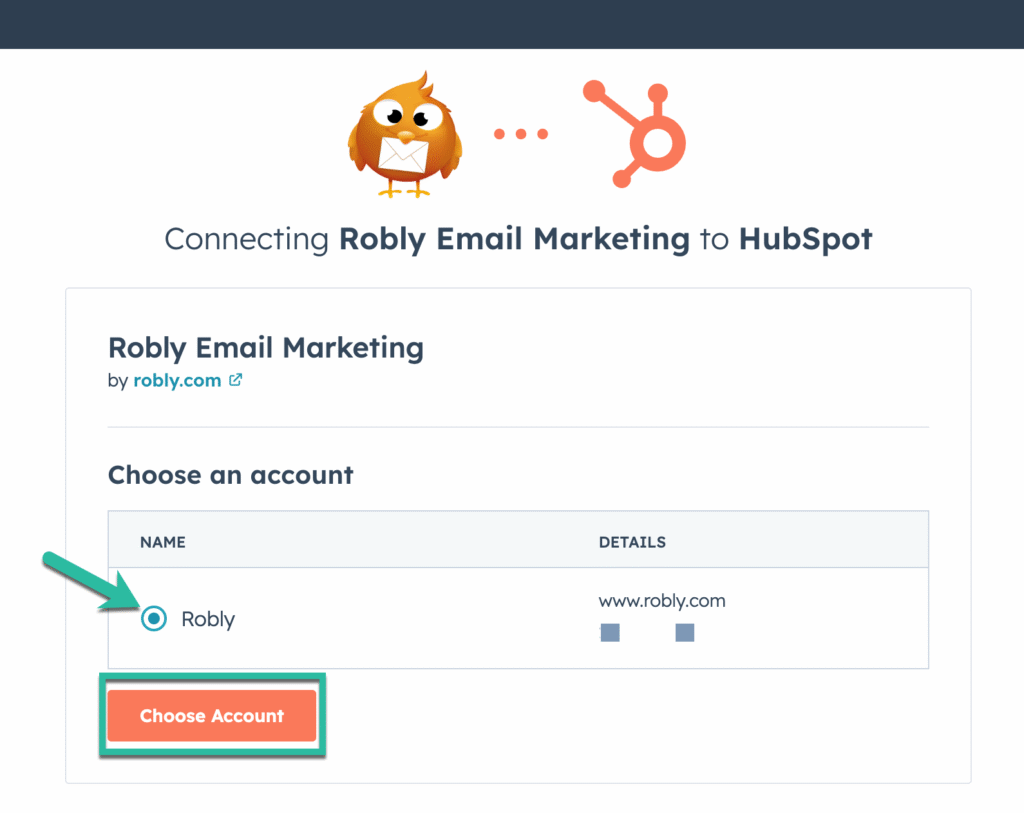
Task: Click the Connecting Robly Email Marketing to HubSpot heading
Action: pos(518,239)
